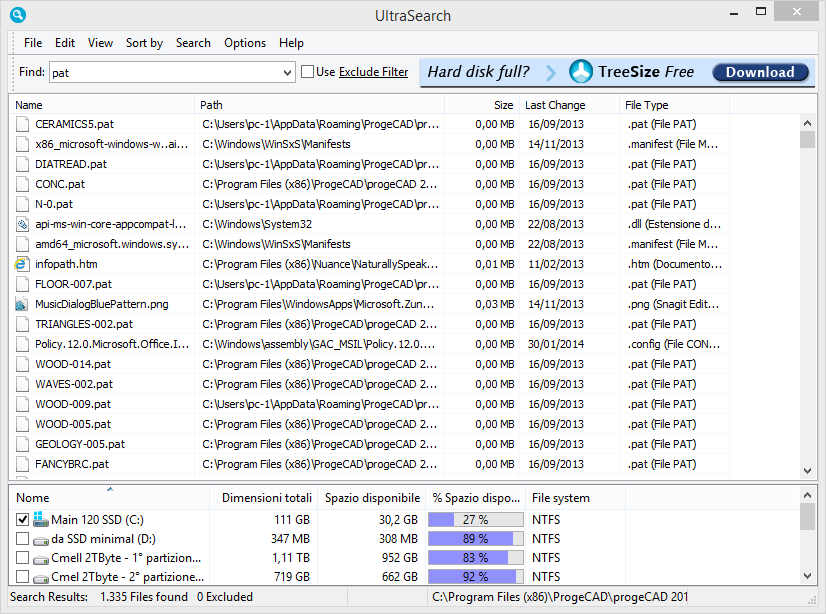Click image icon of MusicDialogBluePattern.png

coord(22,304)
